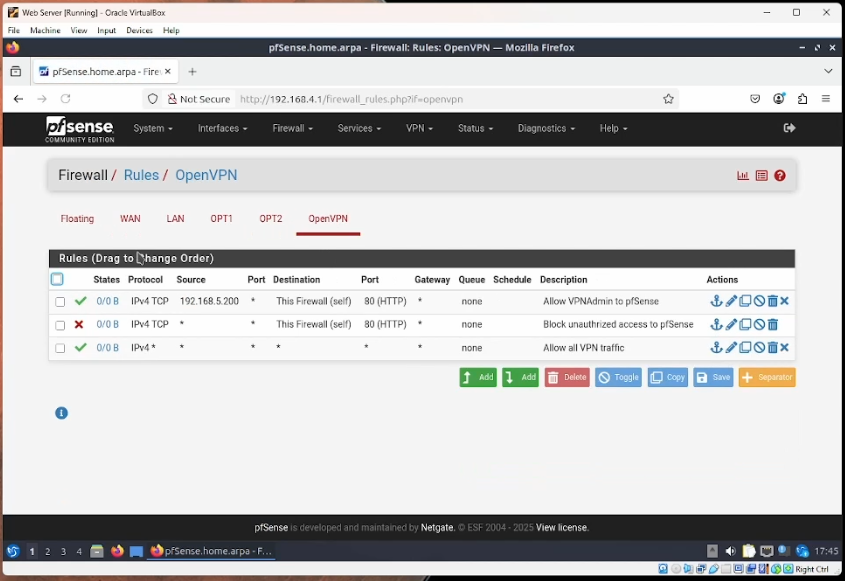Select checkbox for the Block unauthorized access rule
The width and height of the screenshot is (845, 581).
60,325
